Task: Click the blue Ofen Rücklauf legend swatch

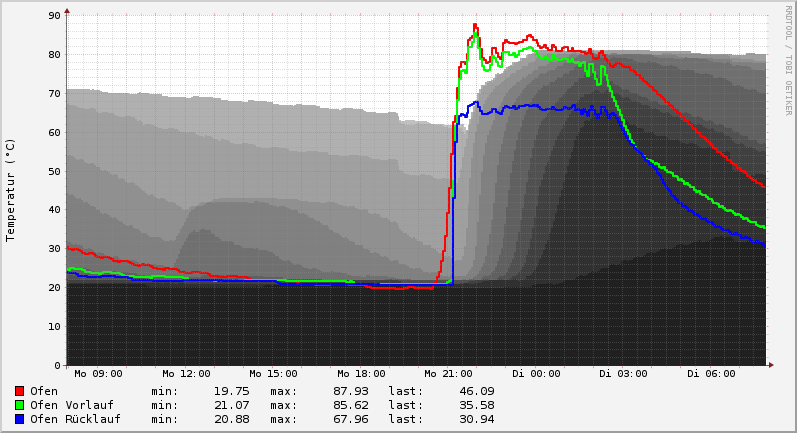Action: 19,419
